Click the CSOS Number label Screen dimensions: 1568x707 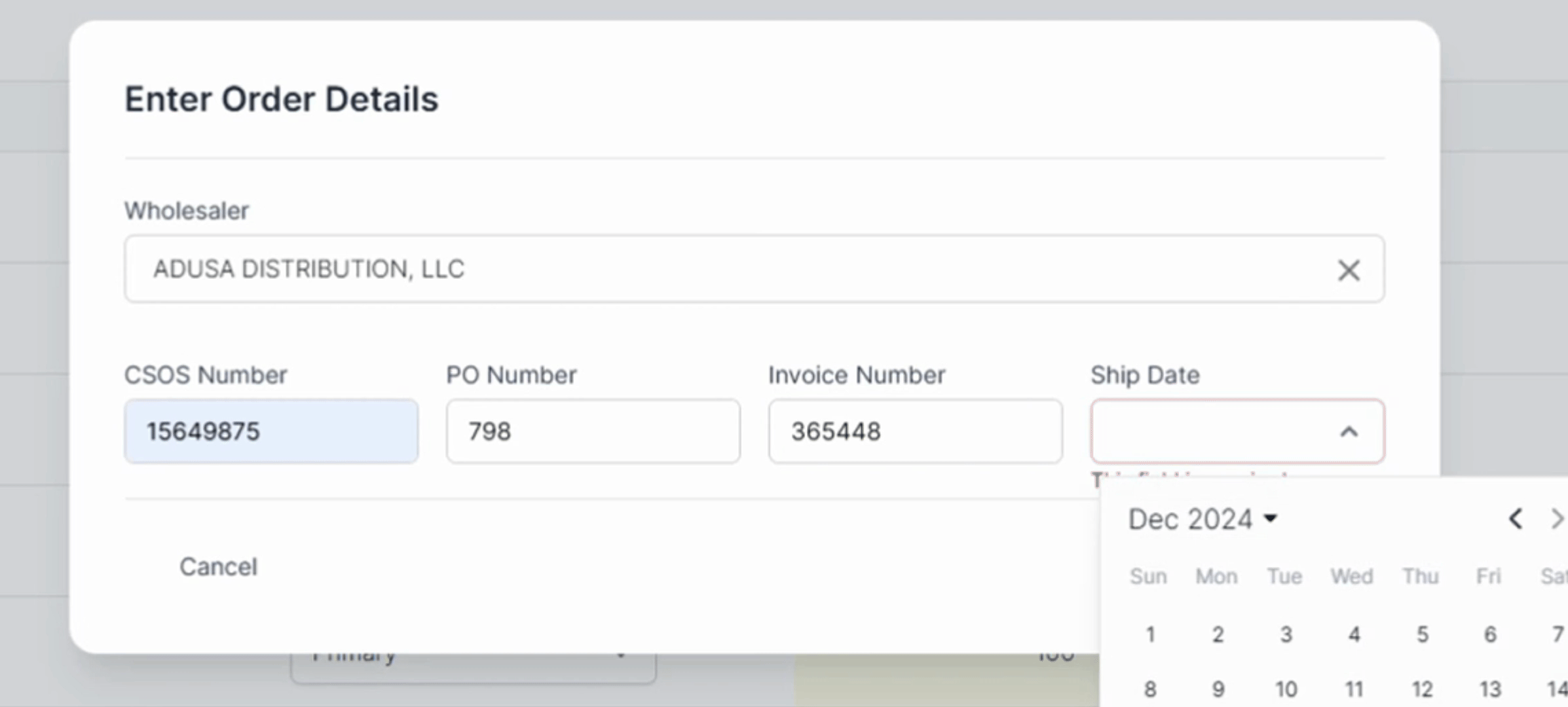pos(206,375)
